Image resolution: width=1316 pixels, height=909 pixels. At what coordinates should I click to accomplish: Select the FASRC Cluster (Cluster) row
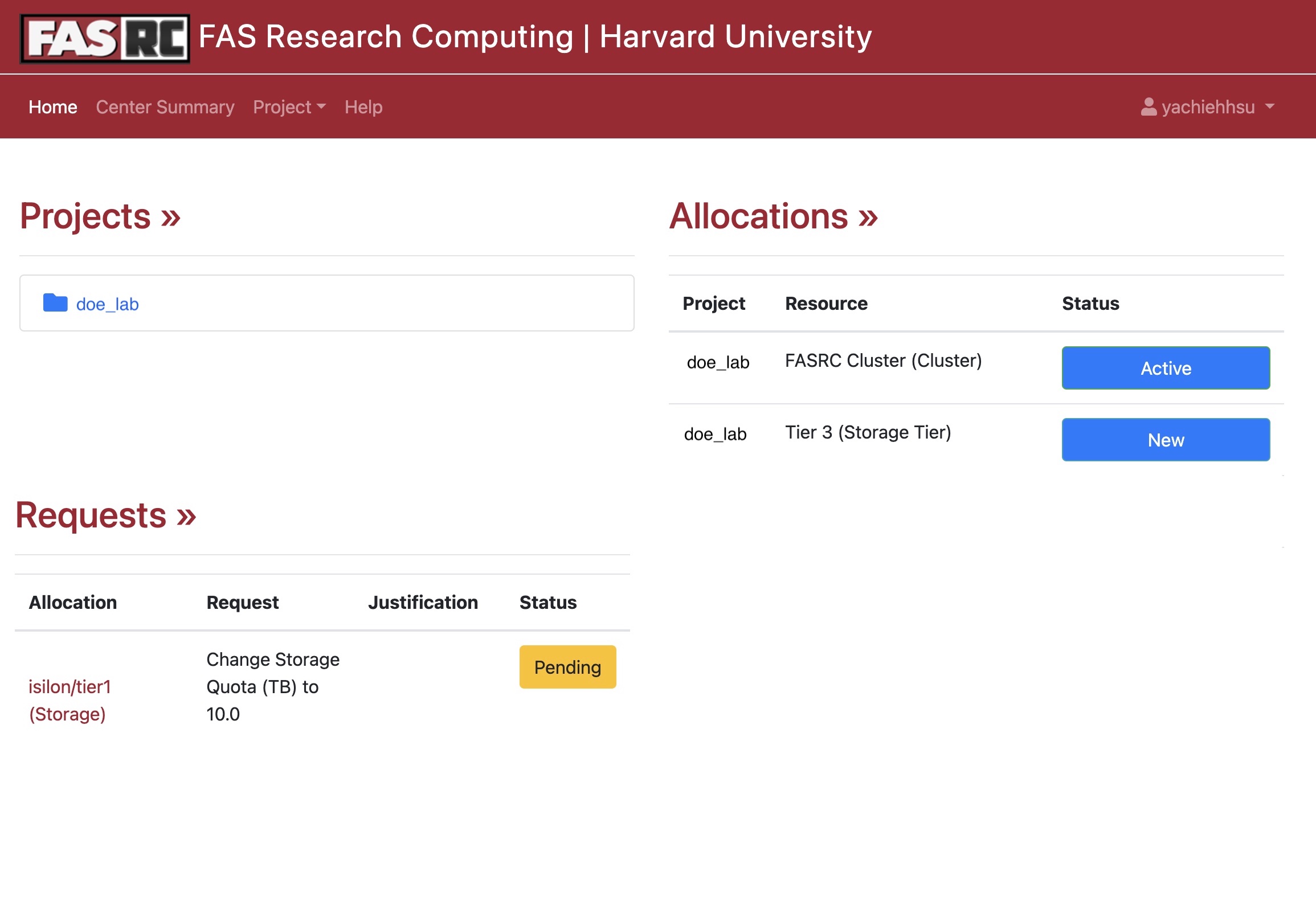pyautogui.click(x=883, y=361)
